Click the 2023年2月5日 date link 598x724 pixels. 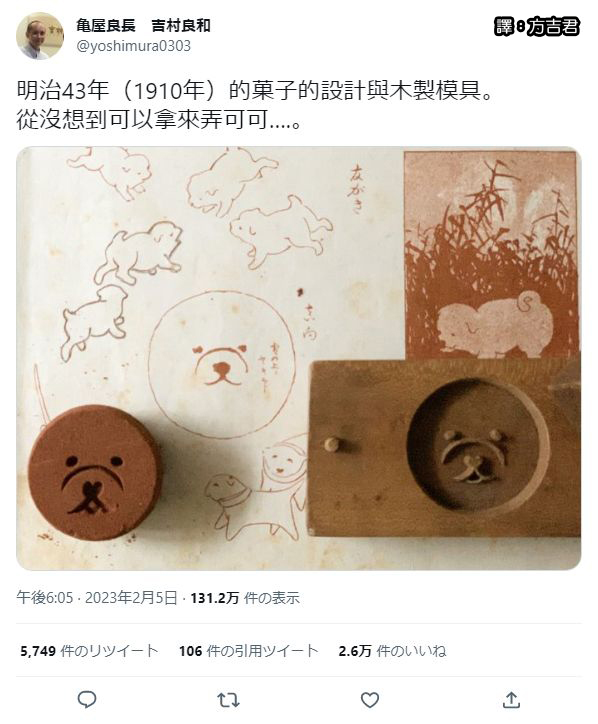(x=131, y=597)
